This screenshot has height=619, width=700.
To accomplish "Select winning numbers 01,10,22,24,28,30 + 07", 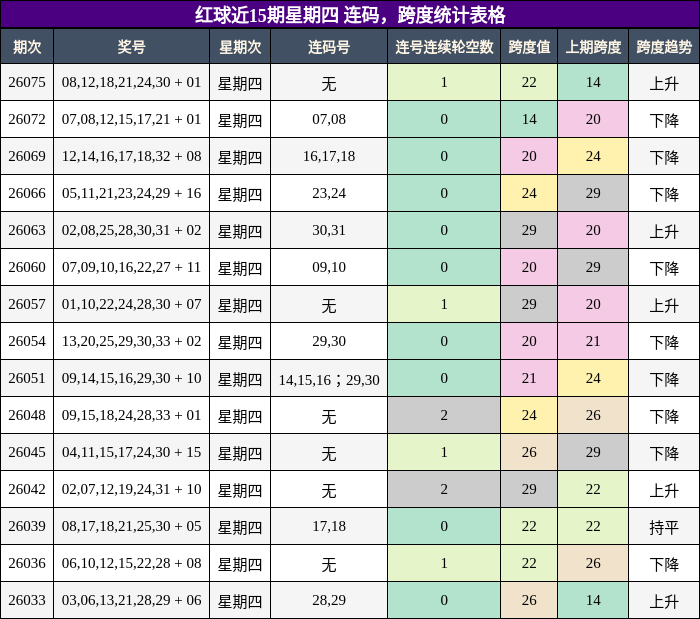I will pos(131,304).
